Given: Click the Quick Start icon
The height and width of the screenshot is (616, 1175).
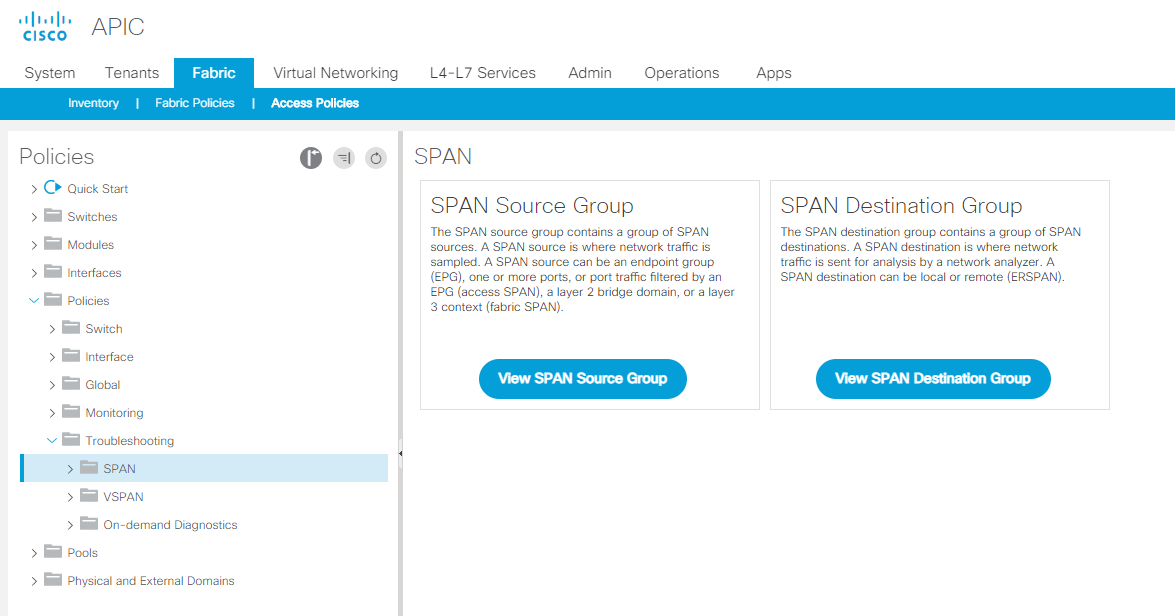Looking at the screenshot, I should point(52,187).
